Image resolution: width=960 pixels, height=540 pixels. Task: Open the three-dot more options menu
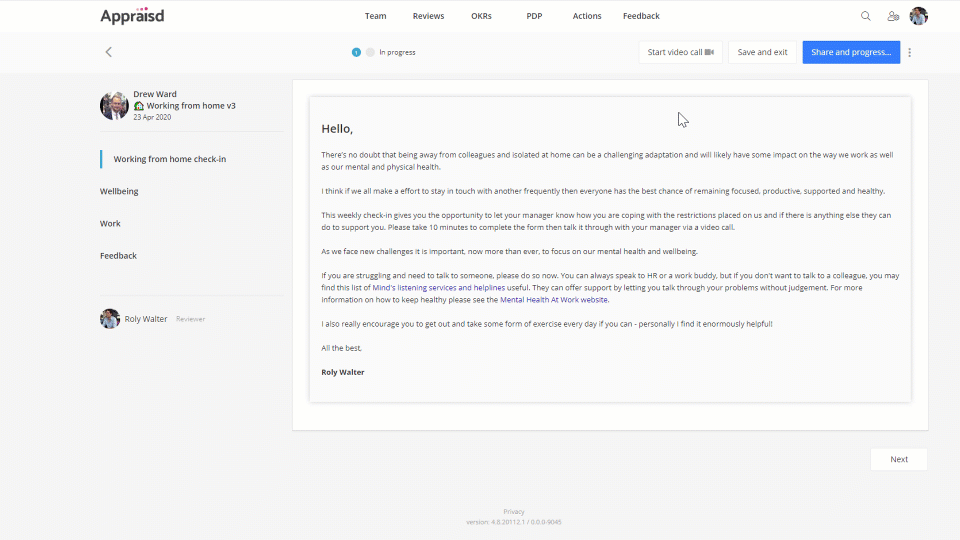(910, 52)
